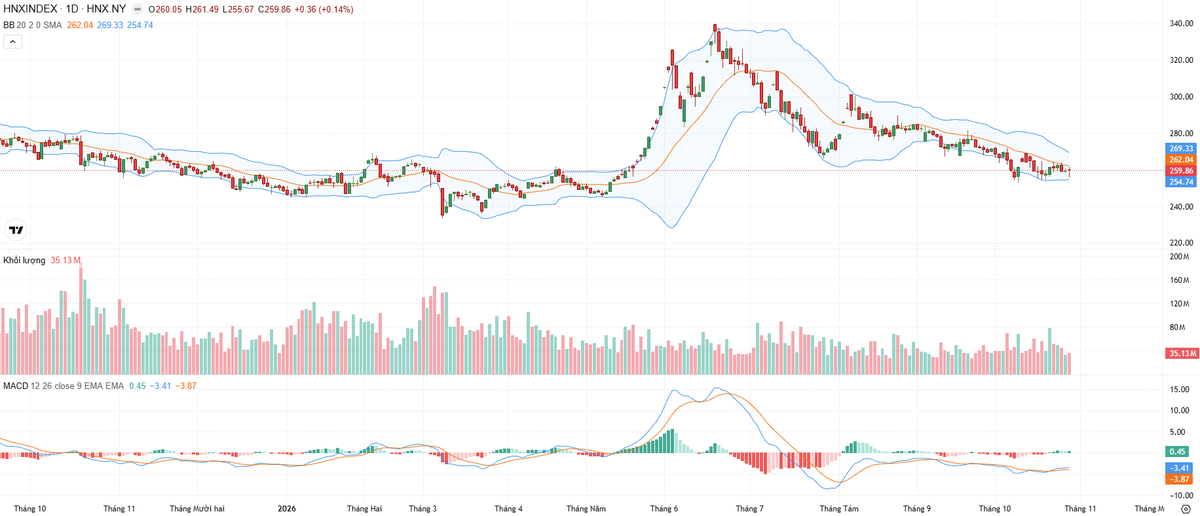Viewport: 1200px width, 516px height.
Task: Click the blue 269.33 upper band label
Action: pyautogui.click(x=1181, y=148)
